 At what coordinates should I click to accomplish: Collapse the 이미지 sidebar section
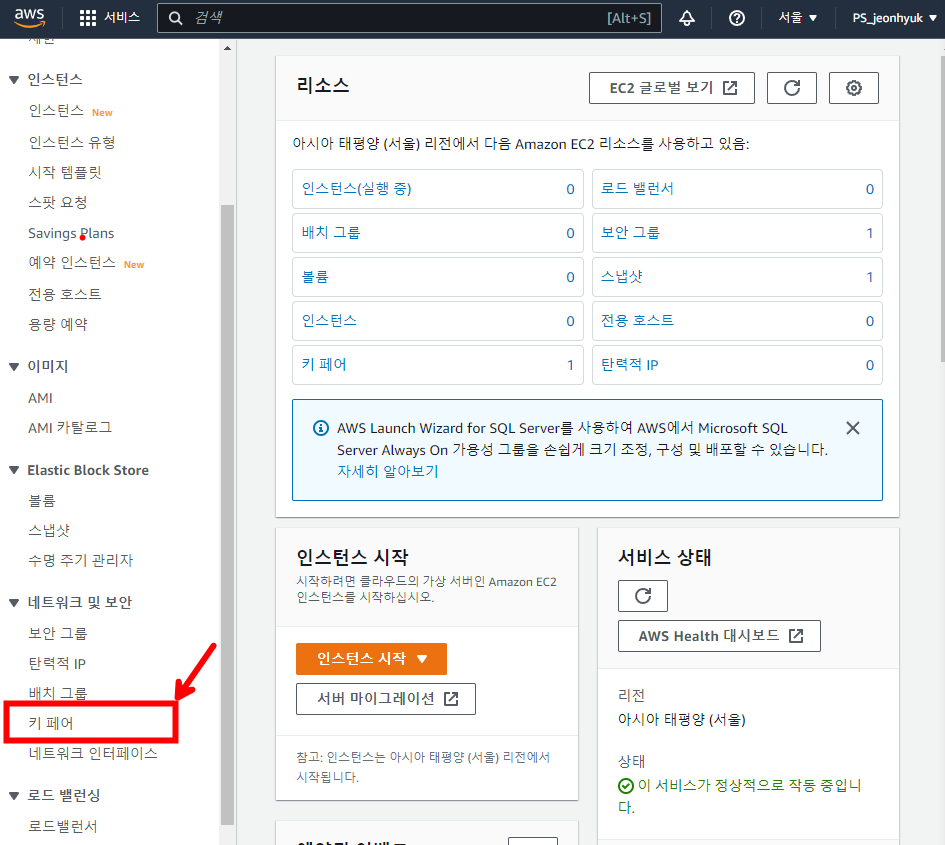click(14, 366)
